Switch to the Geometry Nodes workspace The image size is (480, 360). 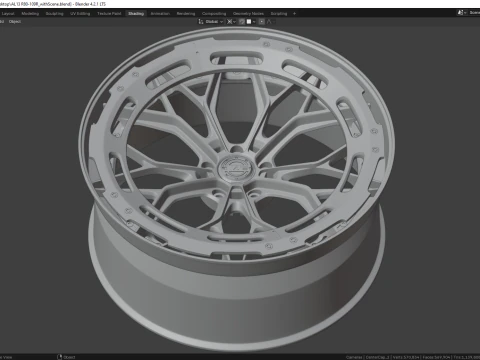click(248, 14)
